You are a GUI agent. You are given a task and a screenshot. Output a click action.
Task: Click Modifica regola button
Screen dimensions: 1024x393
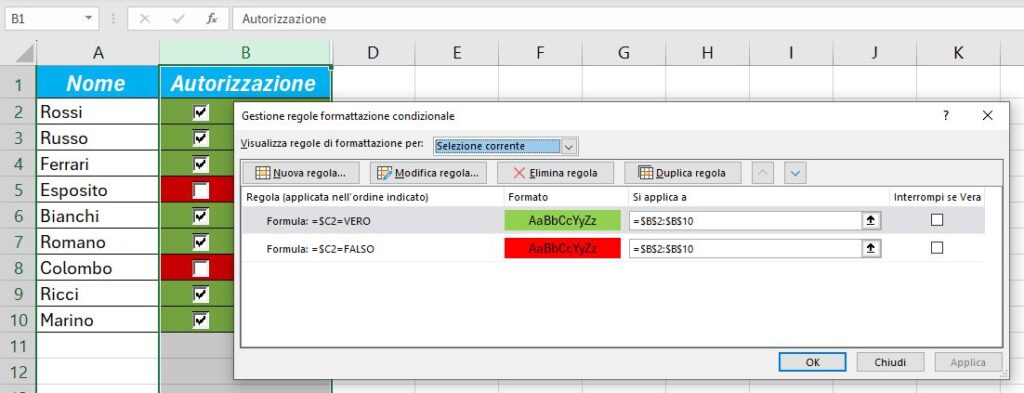(428, 173)
